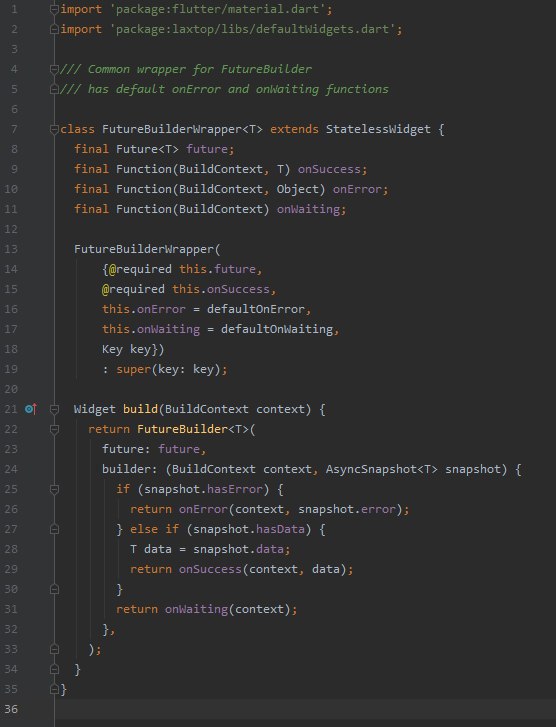Click the fold end marker on line 34

coord(54,669)
